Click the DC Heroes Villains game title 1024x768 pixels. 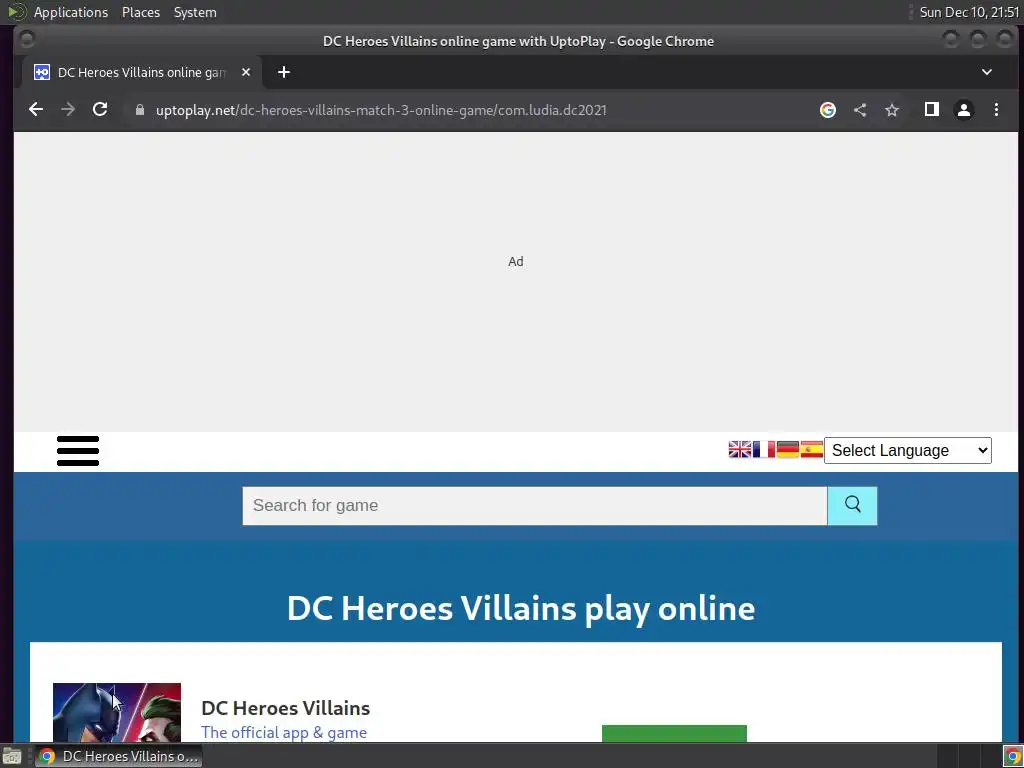285,708
